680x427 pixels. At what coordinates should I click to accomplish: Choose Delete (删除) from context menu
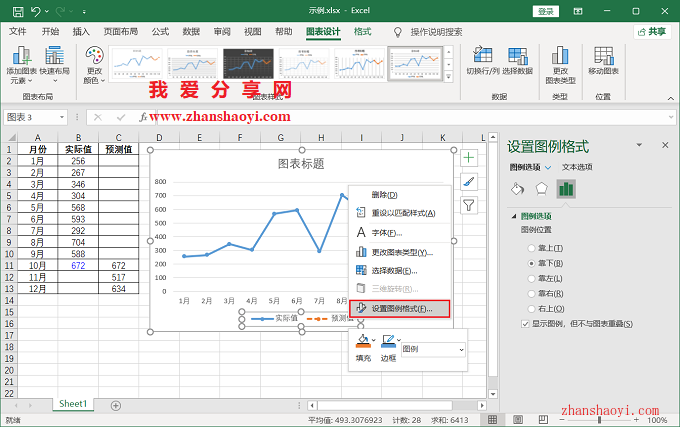[400, 195]
